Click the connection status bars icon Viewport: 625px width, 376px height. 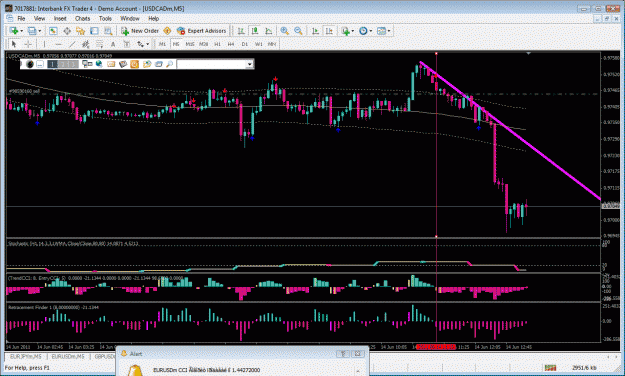click(550, 367)
